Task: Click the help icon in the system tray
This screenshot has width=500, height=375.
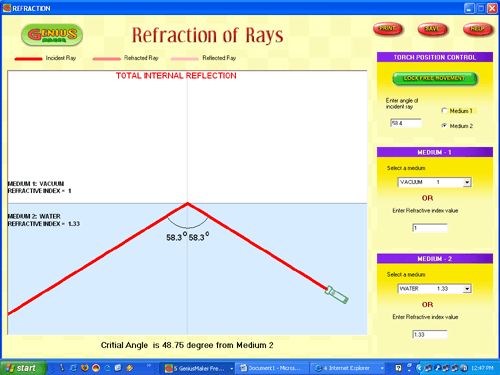Action: tap(398, 368)
